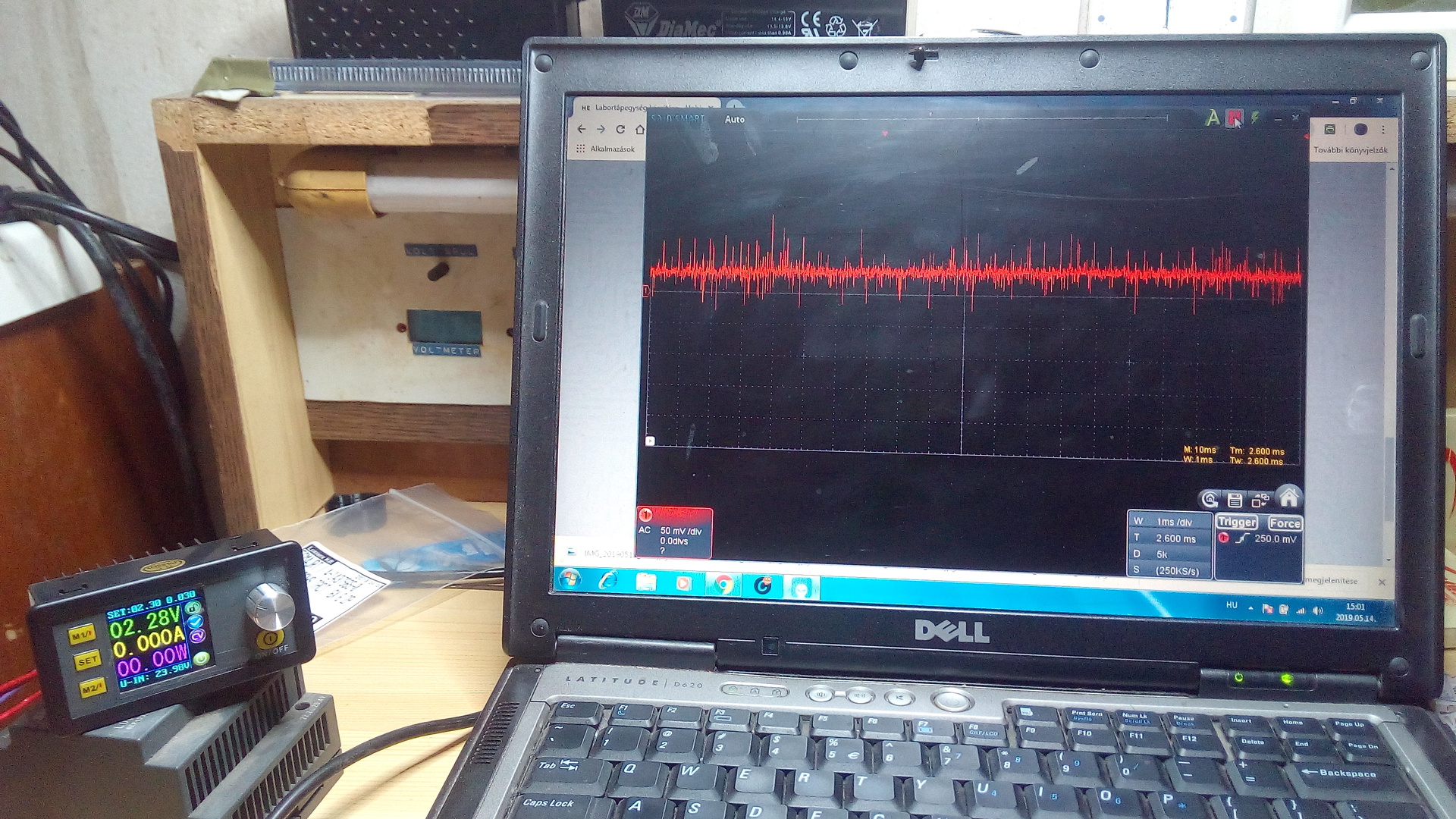The height and width of the screenshot is (819, 1456).
Task: Click the horizontal position bar at top
Action: coord(981,119)
